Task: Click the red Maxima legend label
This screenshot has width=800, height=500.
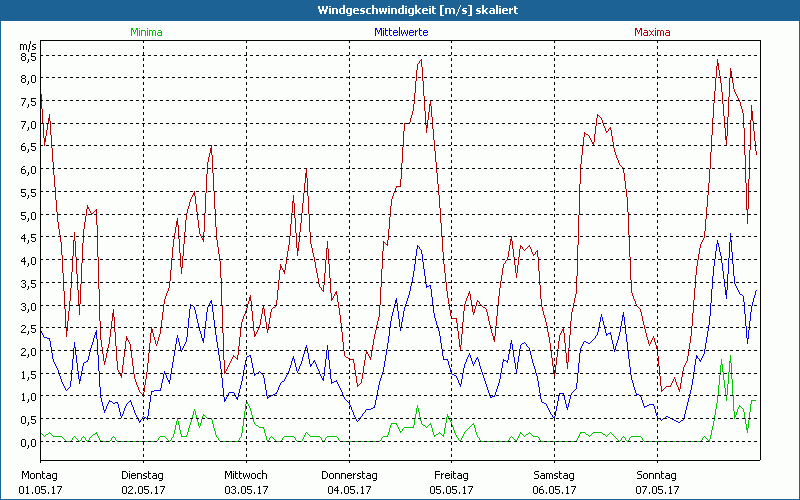Action: 652,32
